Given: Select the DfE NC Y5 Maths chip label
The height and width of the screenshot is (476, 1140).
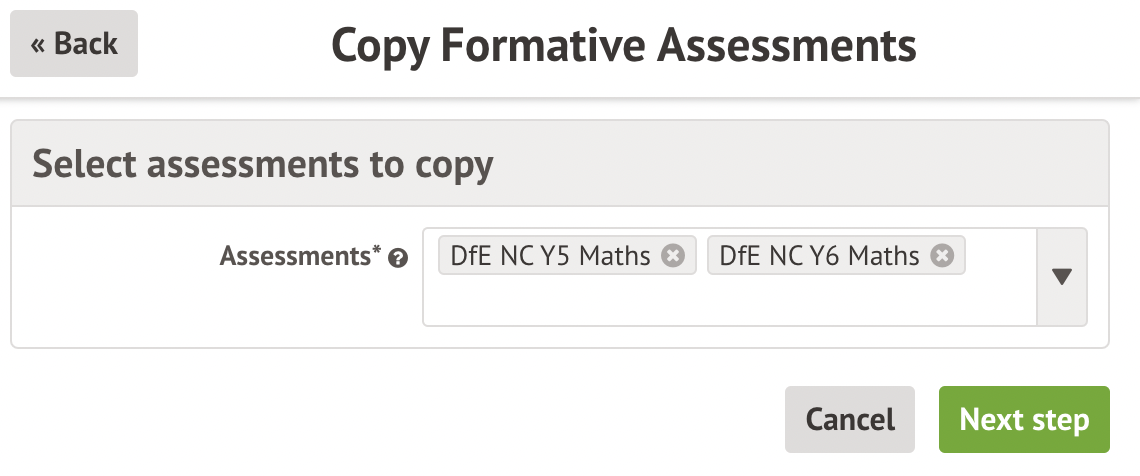Looking at the screenshot, I should 550,256.
